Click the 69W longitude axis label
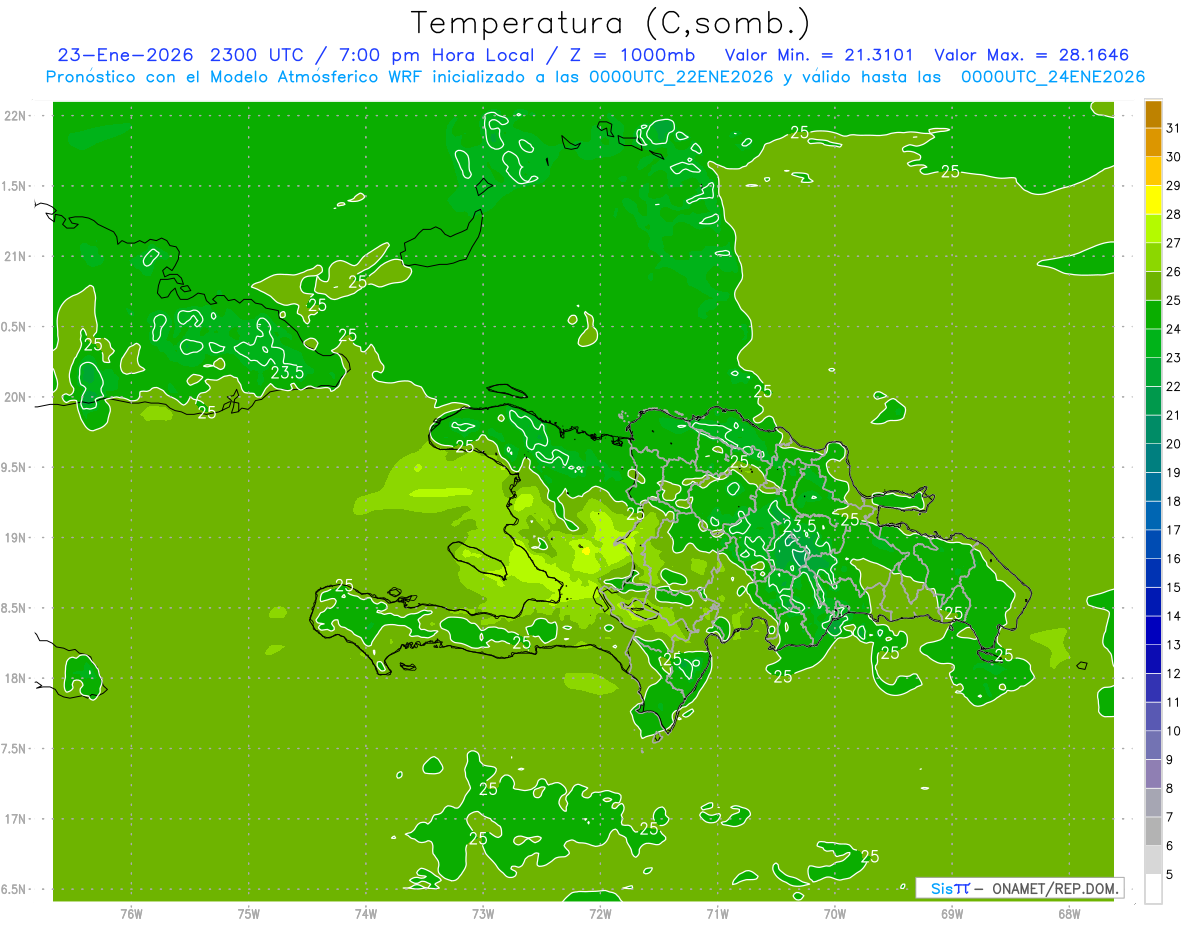The width and height of the screenshot is (1200, 927). click(x=952, y=913)
